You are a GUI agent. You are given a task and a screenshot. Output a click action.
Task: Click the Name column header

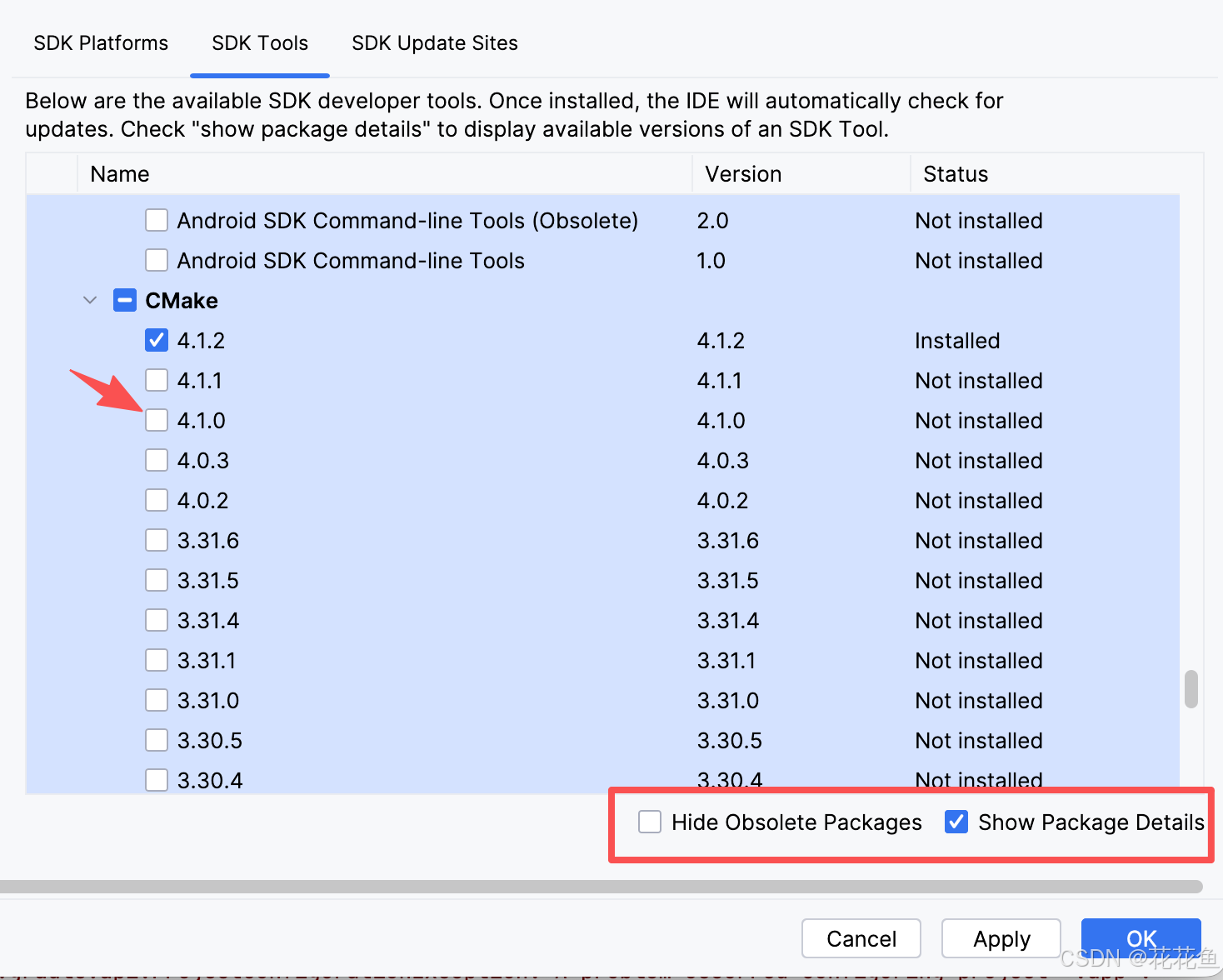[x=385, y=173]
